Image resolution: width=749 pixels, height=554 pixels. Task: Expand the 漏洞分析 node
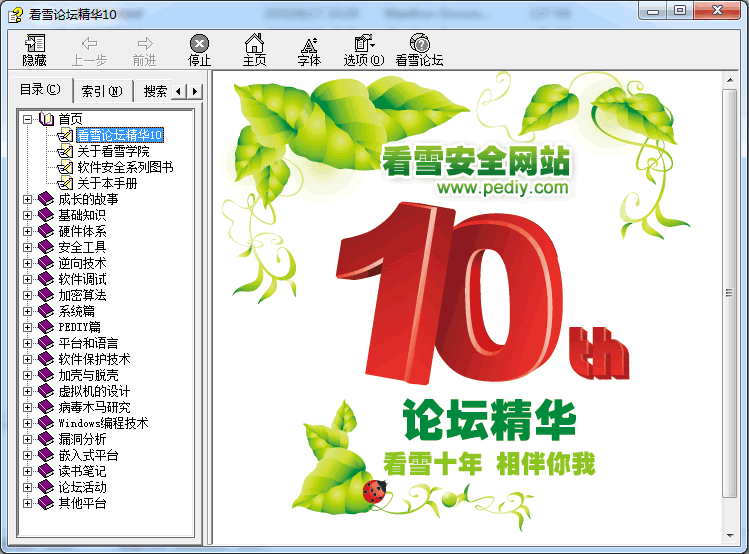28,439
